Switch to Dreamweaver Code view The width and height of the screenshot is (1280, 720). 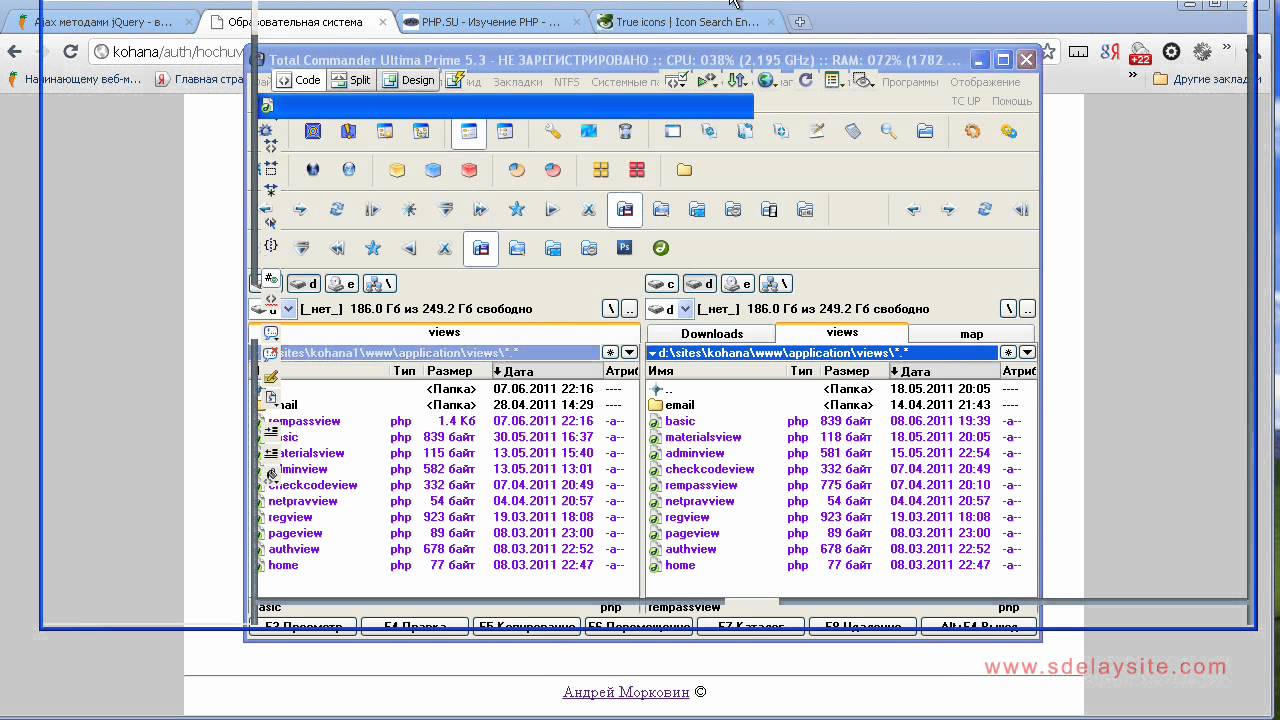point(299,80)
